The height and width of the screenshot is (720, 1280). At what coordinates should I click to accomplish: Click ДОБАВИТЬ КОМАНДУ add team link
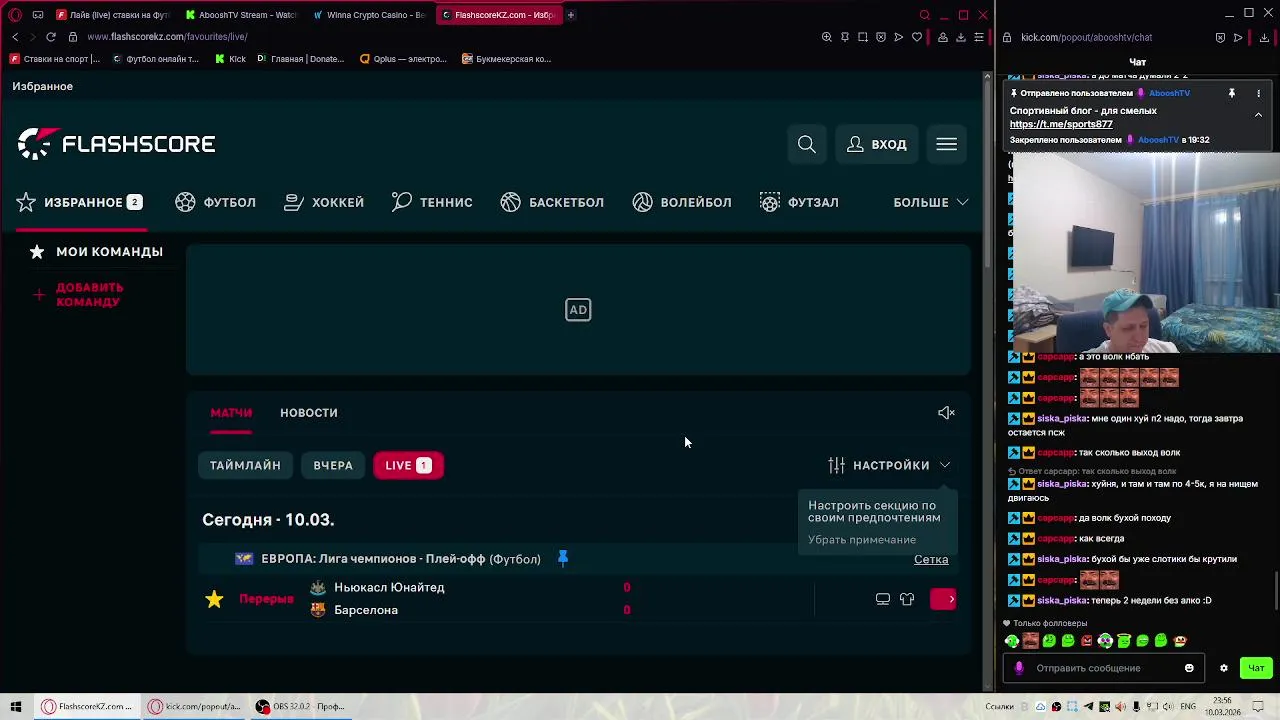pyautogui.click(x=78, y=295)
